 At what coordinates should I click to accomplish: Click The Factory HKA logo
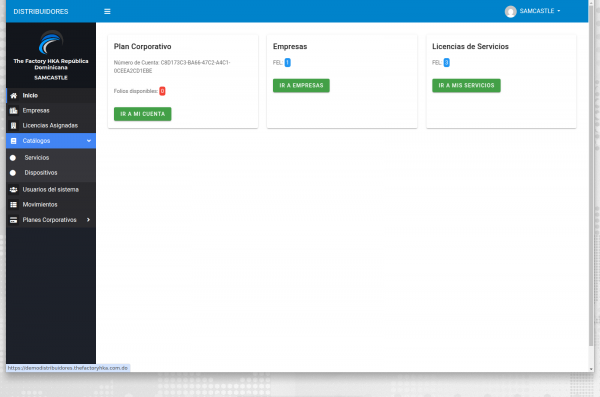coord(51,42)
